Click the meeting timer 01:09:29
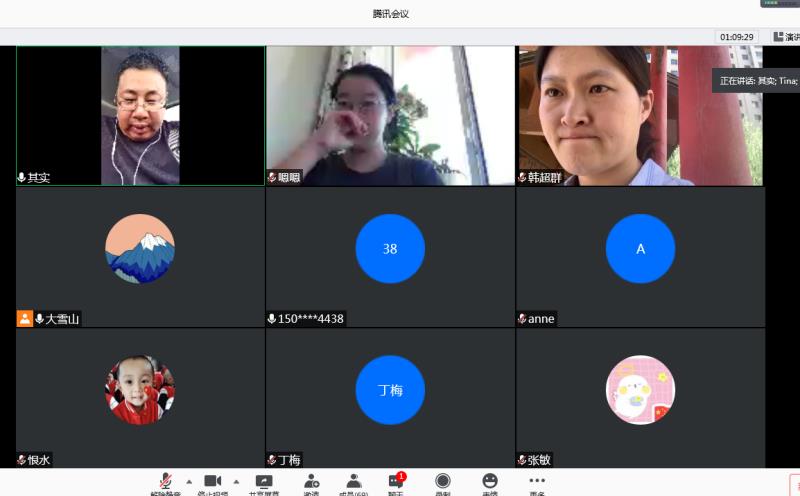800x496 pixels. (x=736, y=37)
